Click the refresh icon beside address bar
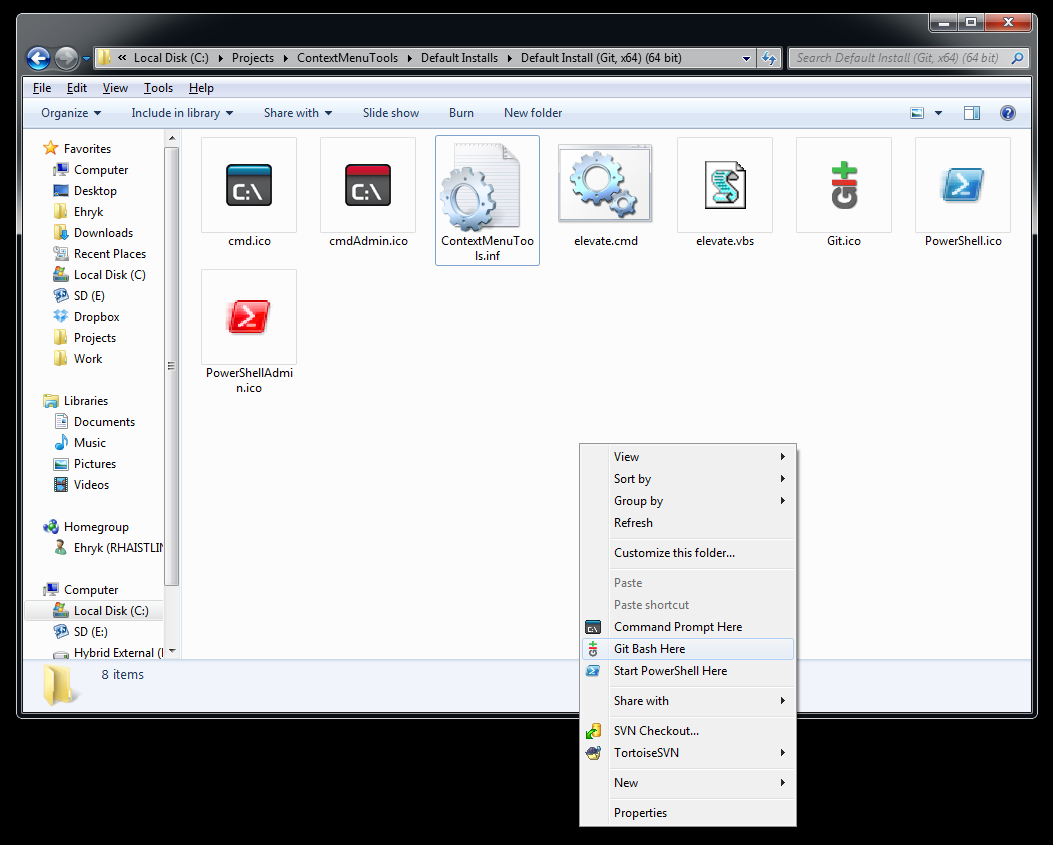The width and height of the screenshot is (1053, 845). pos(768,58)
